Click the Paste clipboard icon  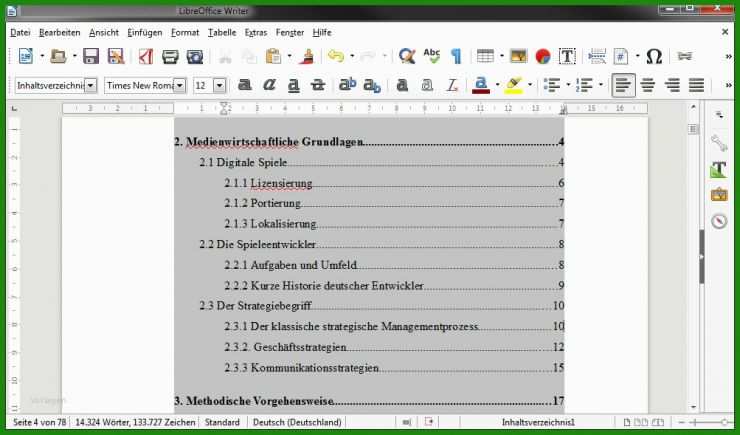point(273,56)
